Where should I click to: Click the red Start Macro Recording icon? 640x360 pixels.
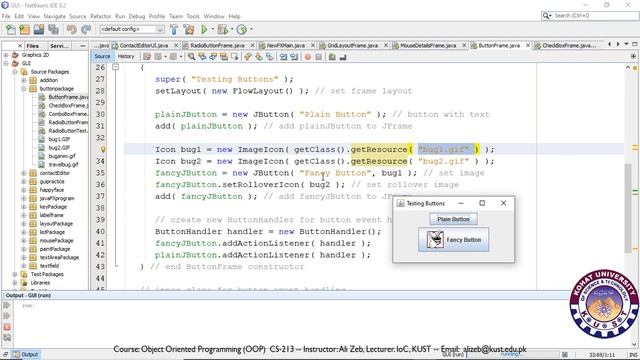pos(308,57)
